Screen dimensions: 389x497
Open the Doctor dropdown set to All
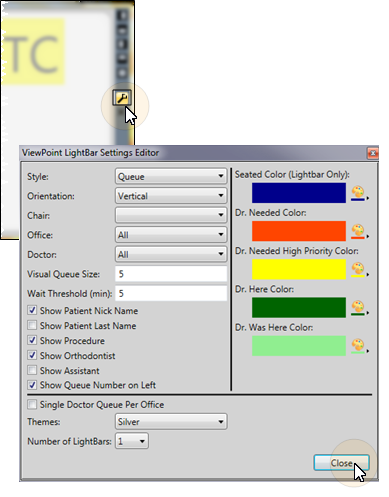click(x=171, y=254)
